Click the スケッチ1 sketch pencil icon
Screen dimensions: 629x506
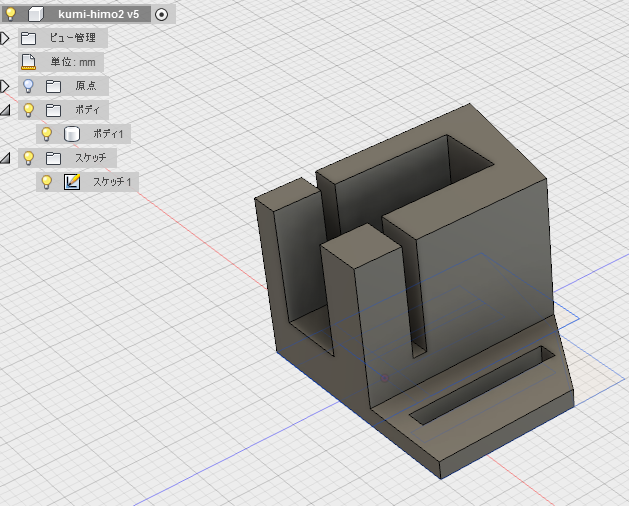[72, 182]
